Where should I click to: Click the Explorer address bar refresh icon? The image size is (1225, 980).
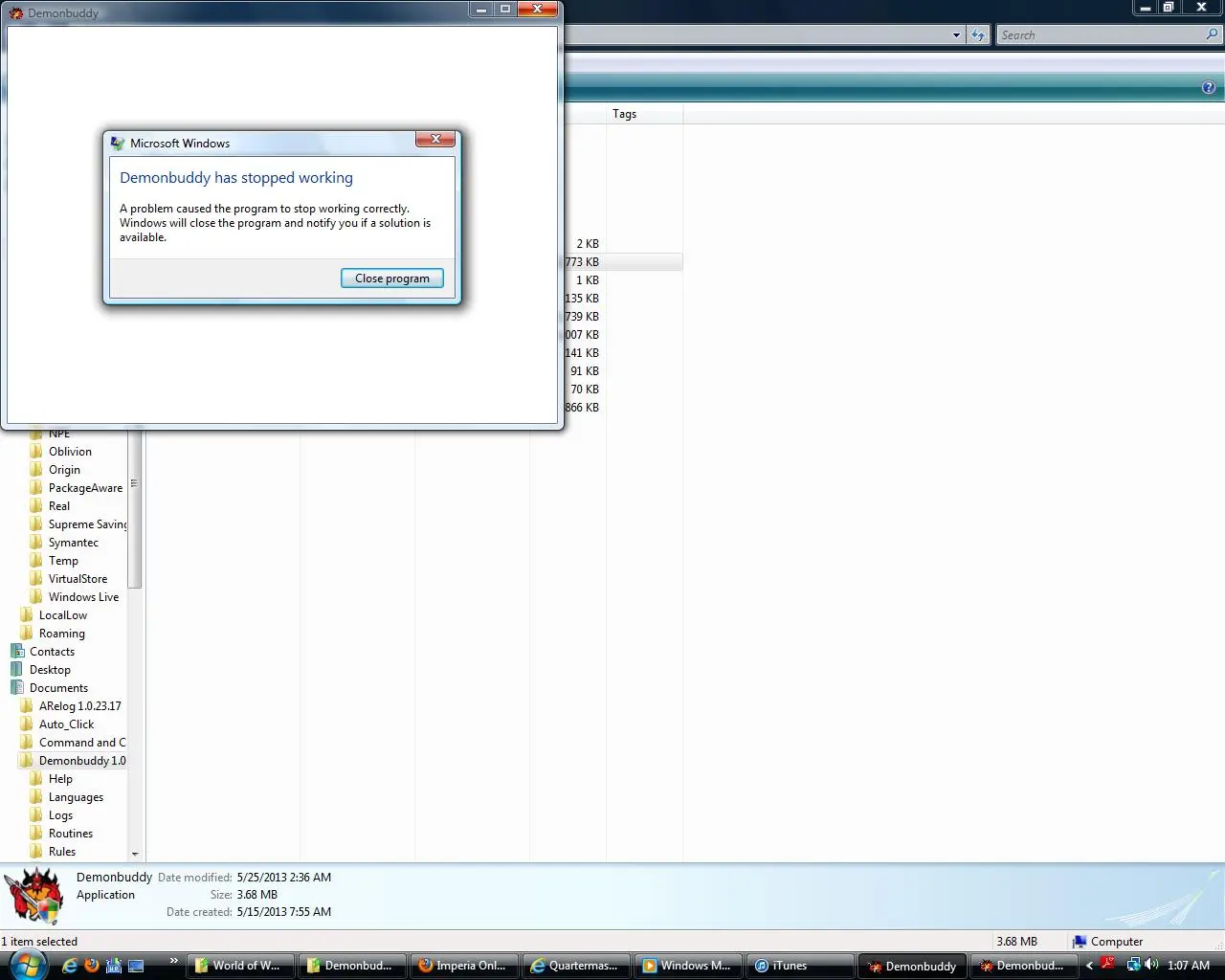click(x=977, y=35)
